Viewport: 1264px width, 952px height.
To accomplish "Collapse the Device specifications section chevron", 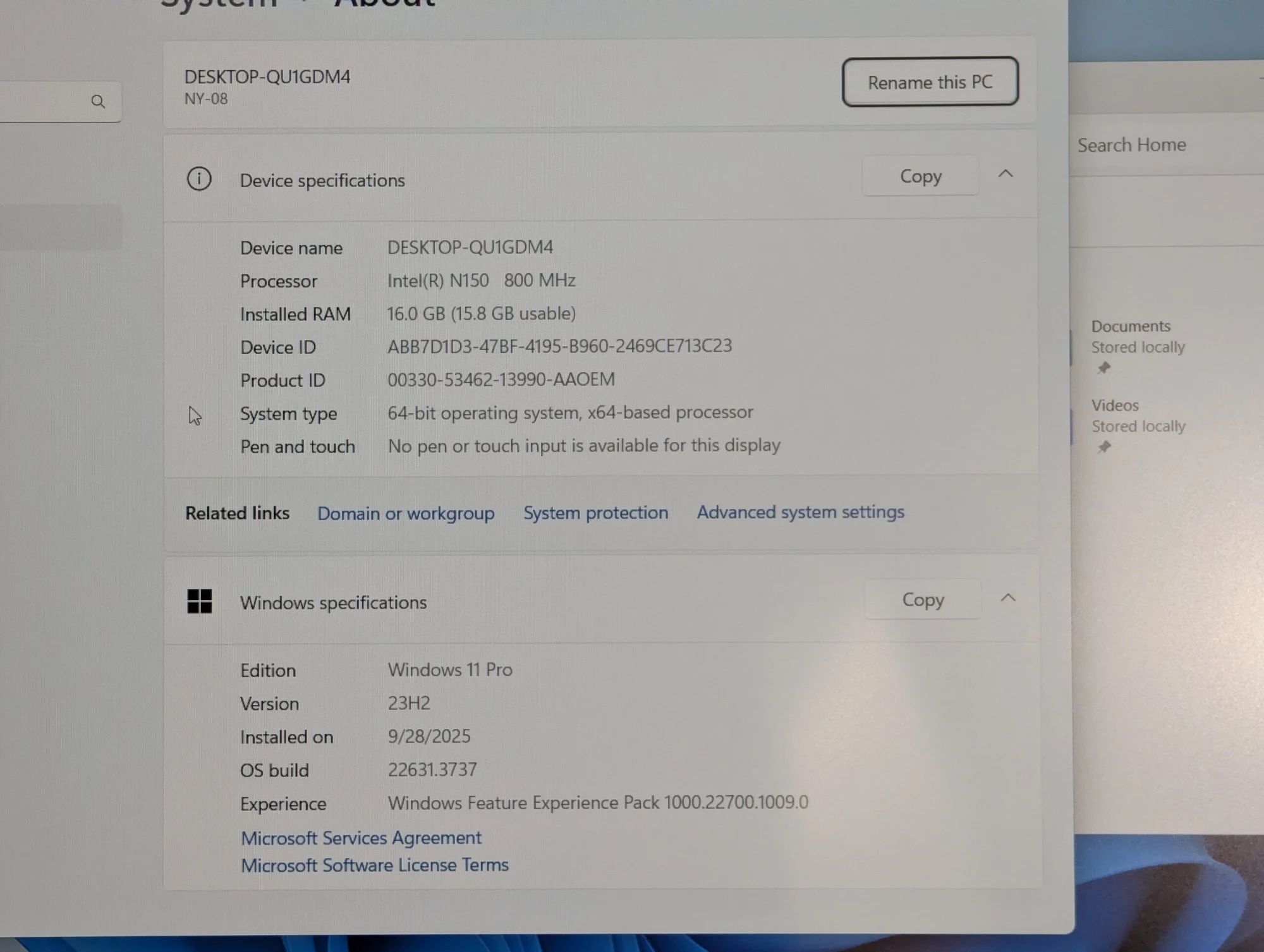I will [x=1006, y=174].
